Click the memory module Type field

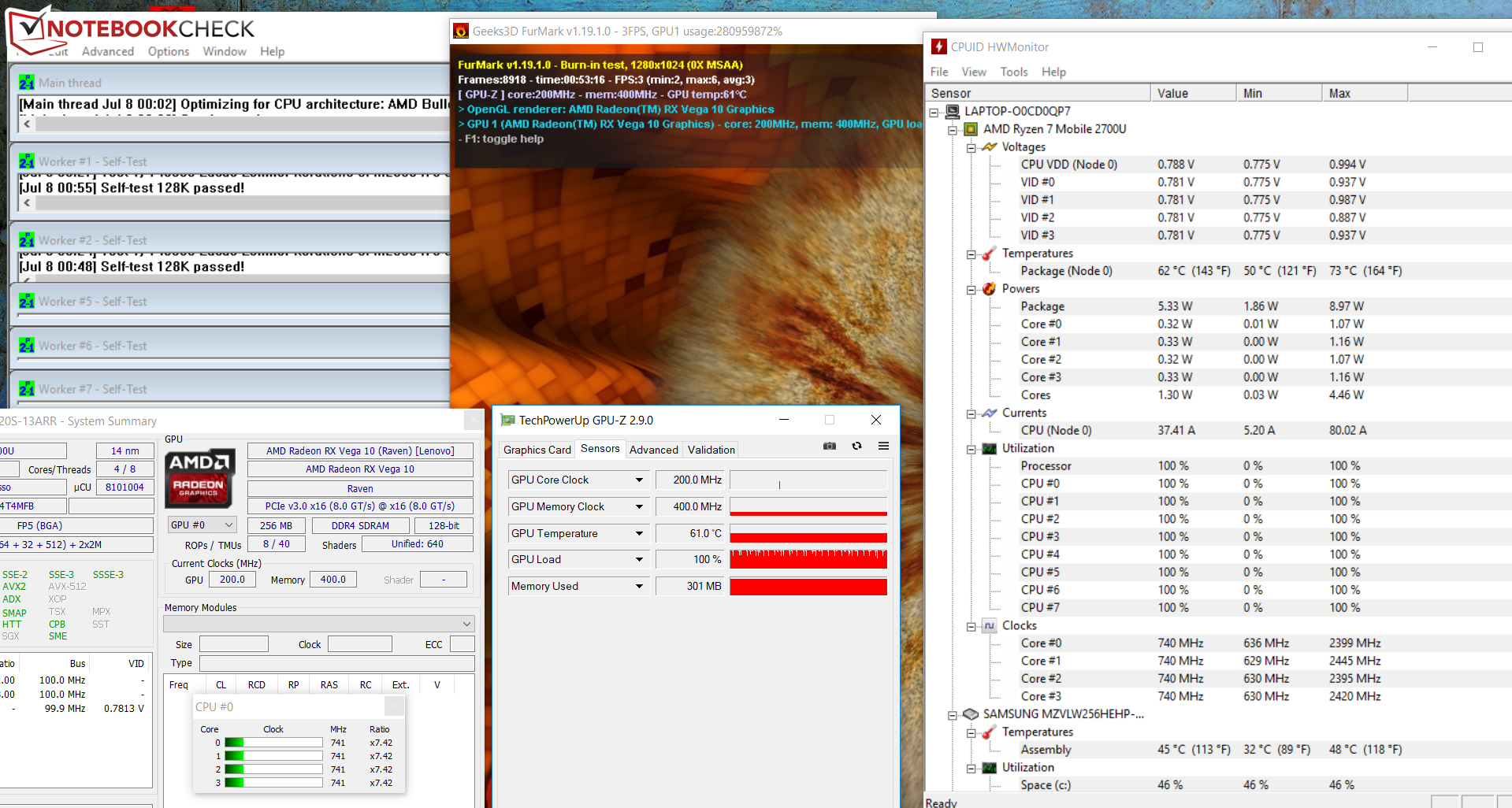(337, 663)
